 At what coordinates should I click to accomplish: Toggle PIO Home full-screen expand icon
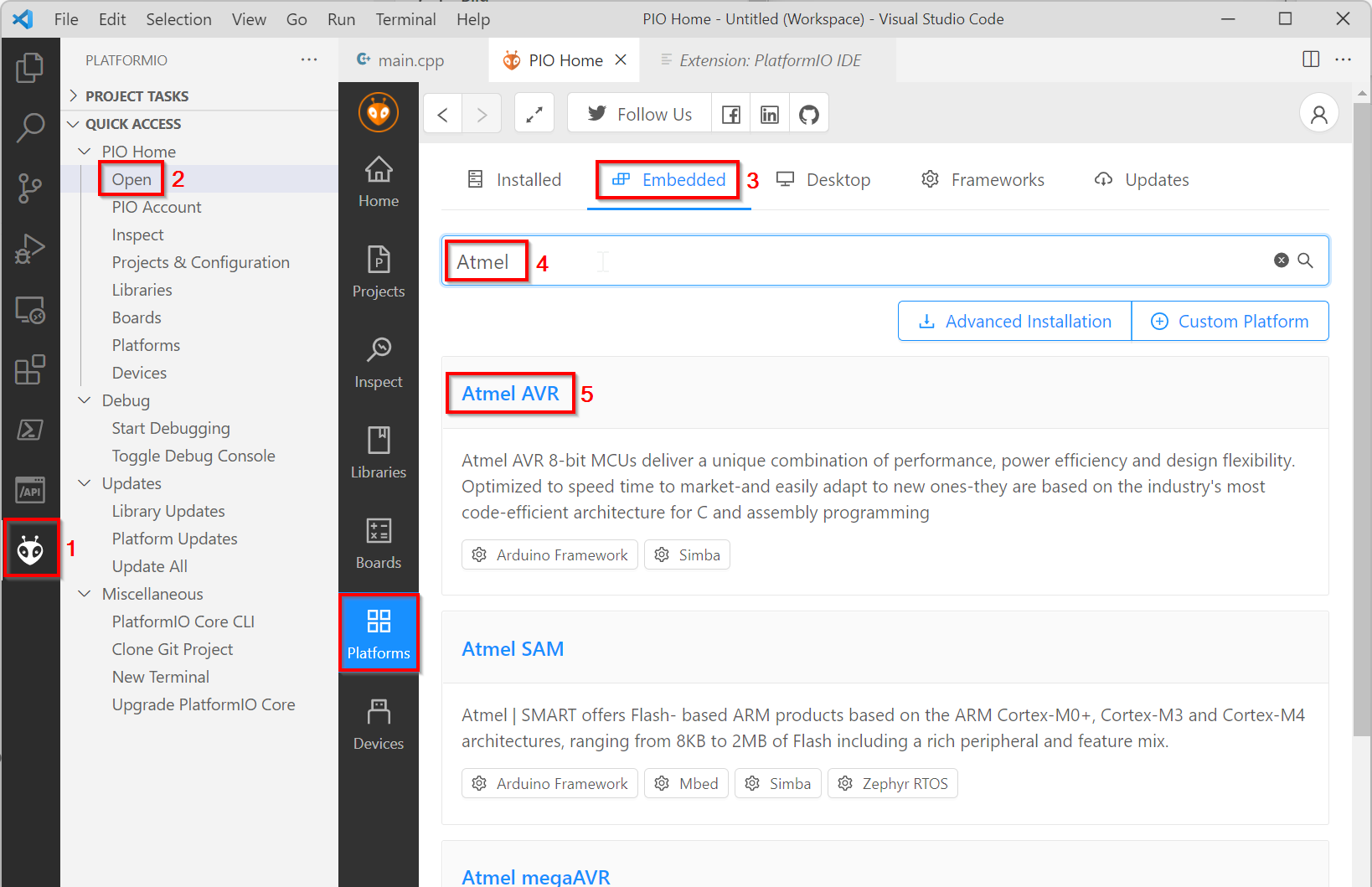coord(534,114)
